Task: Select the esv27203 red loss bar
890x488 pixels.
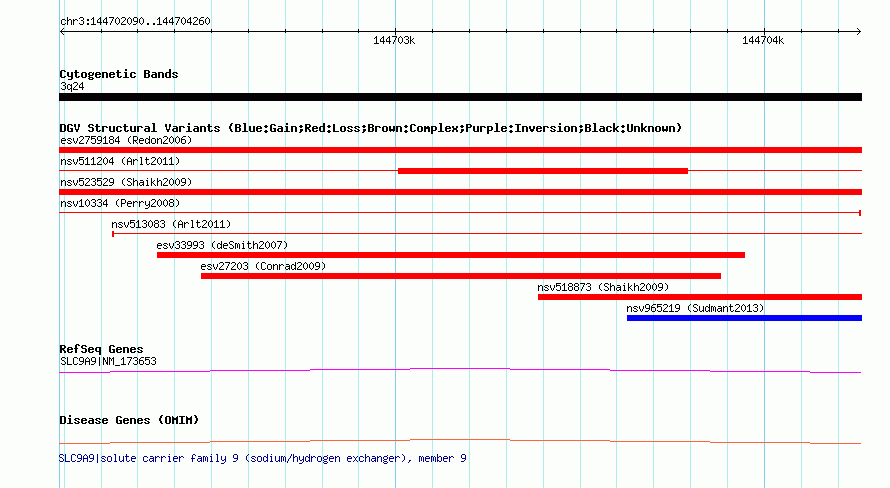Action: coord(461,276)
